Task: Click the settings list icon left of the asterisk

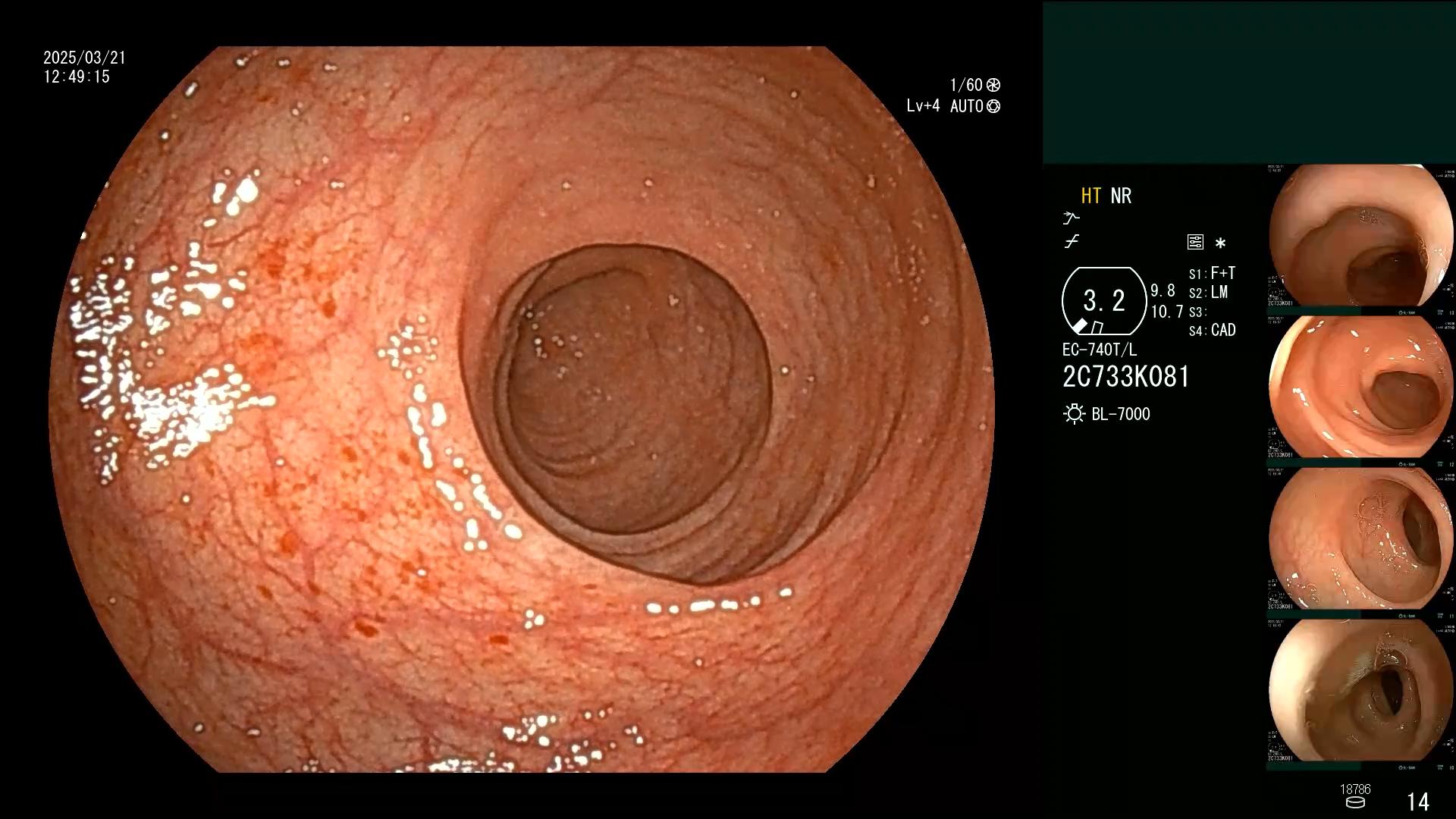Action: click(1195, 243)
